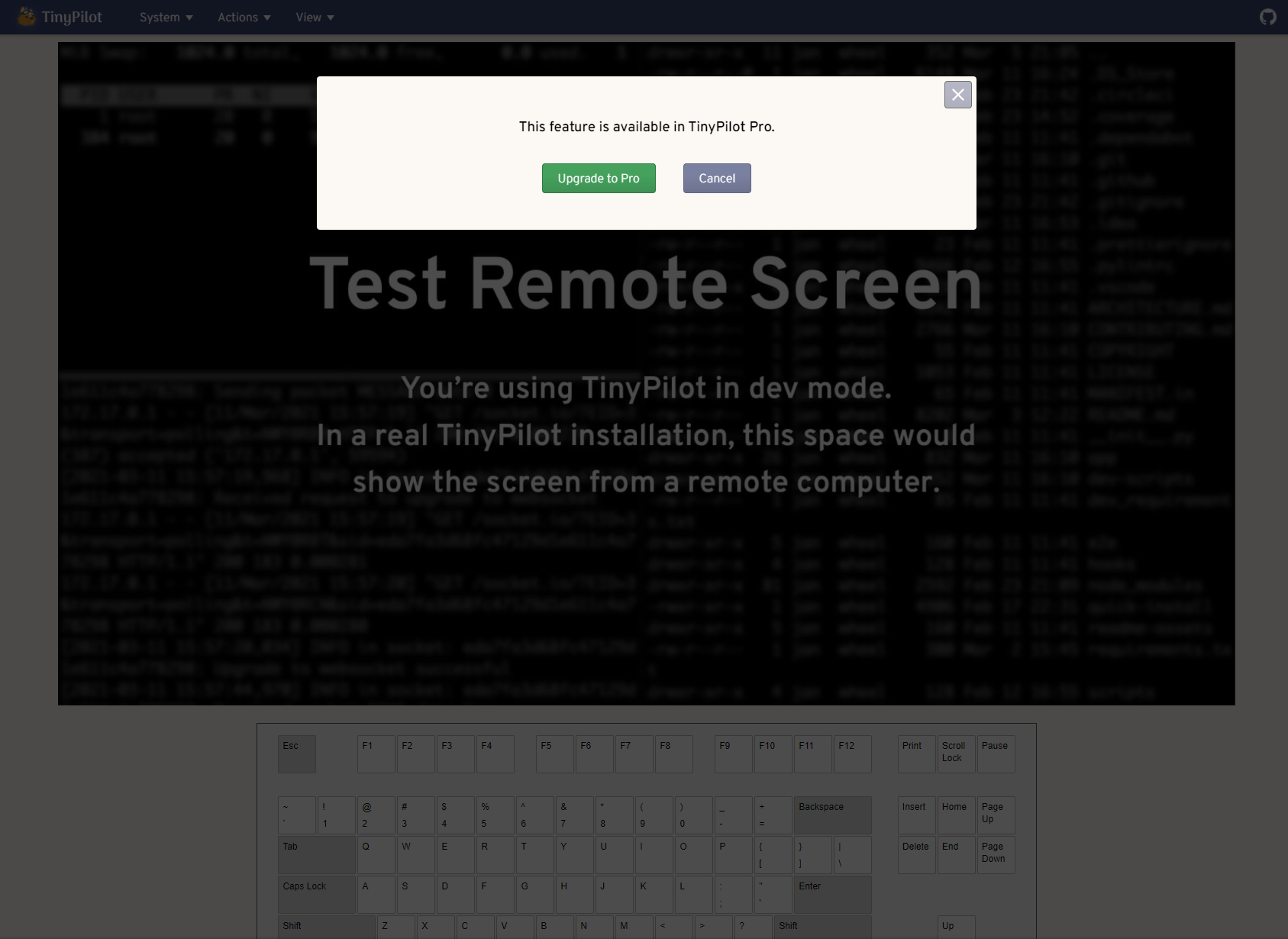Cancel the upgrade dialog
This screenshot has height=939, width=1288.
717,178
